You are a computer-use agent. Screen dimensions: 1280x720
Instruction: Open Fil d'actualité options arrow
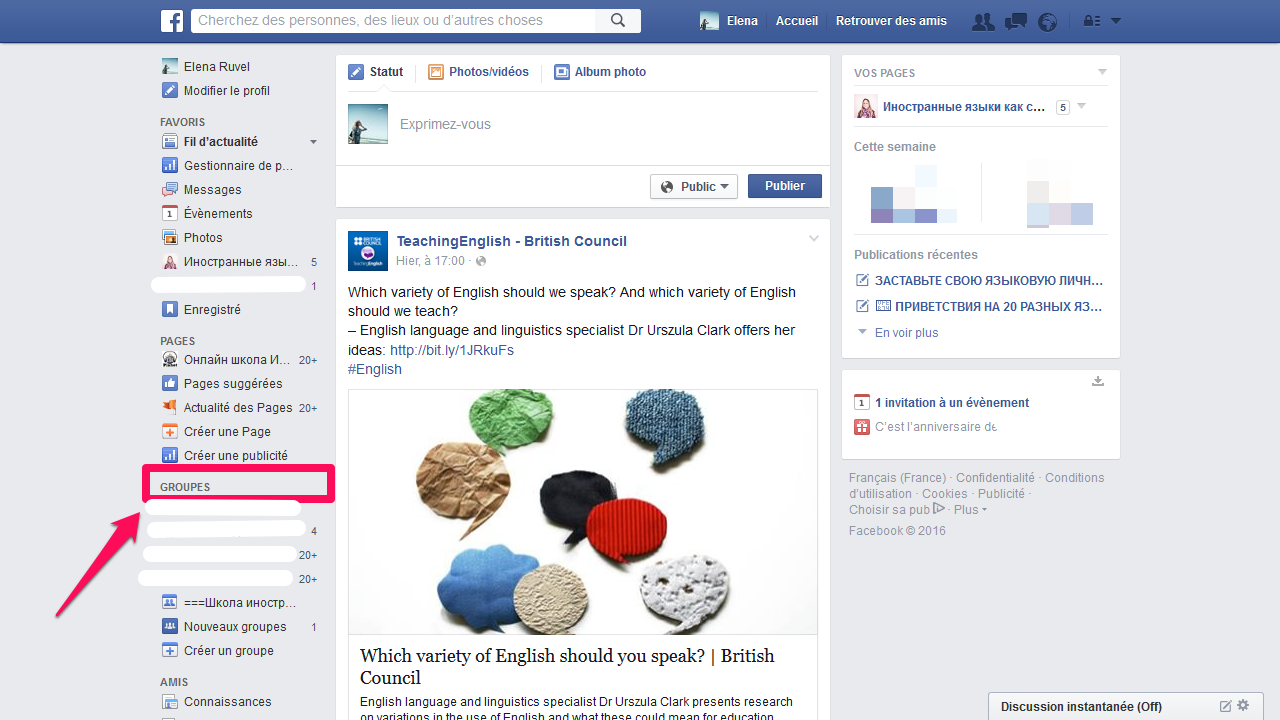coord(313,142)
